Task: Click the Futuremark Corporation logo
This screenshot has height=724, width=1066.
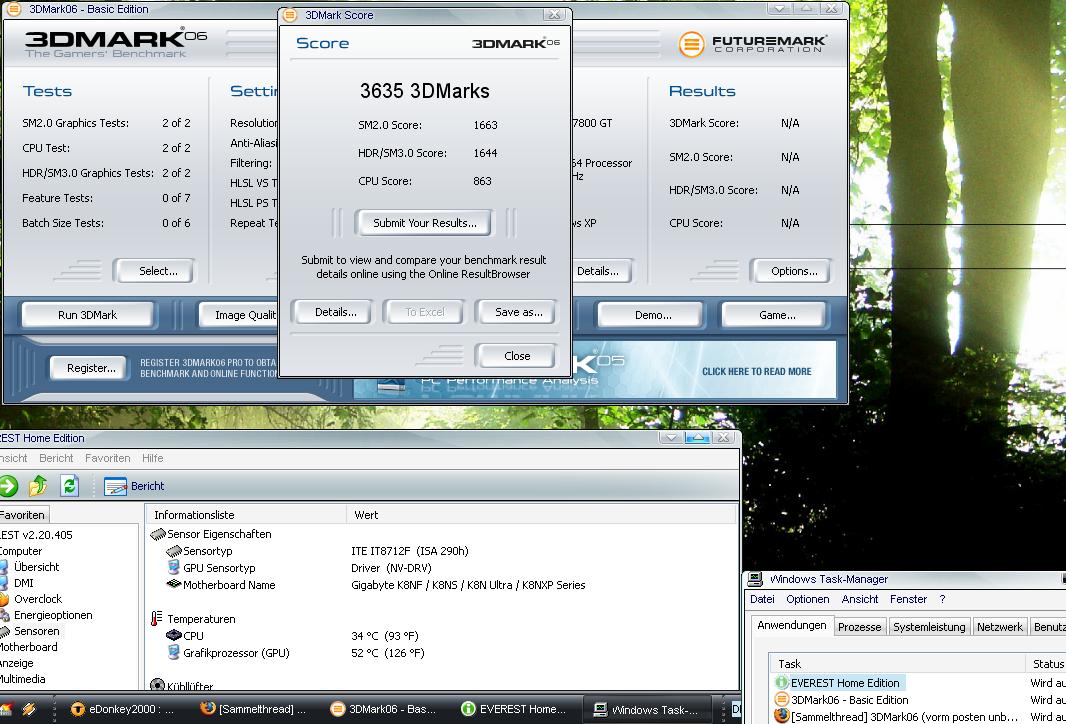Action: click(753, 44)
